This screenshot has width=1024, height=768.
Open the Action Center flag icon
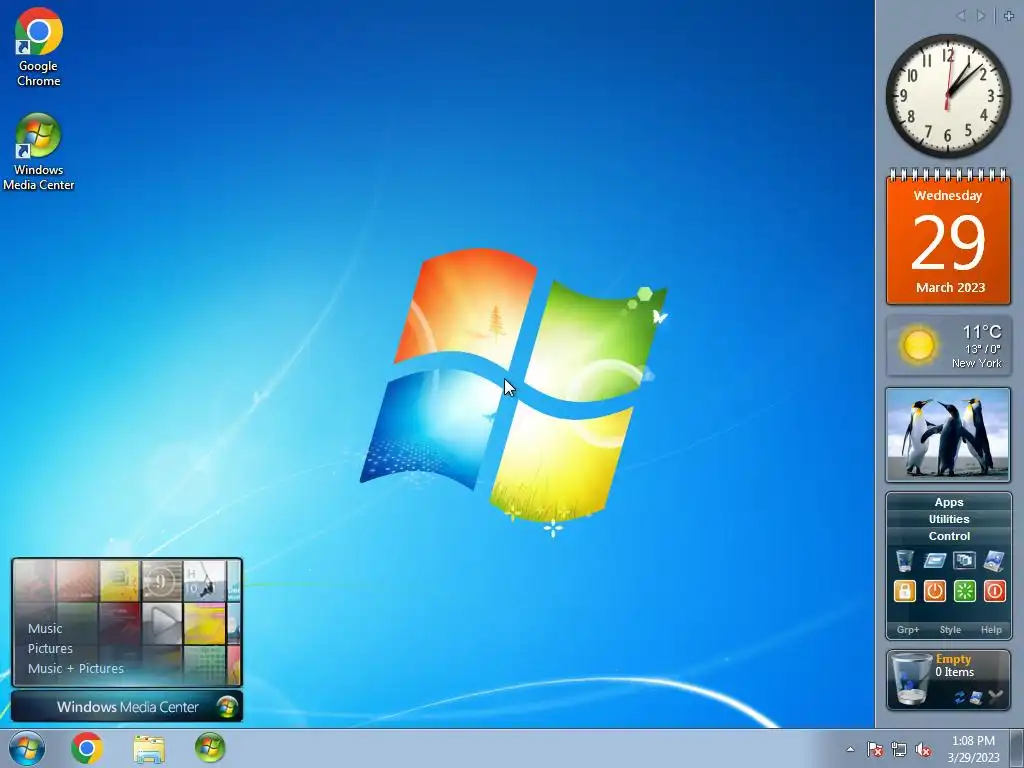(874, 749)
